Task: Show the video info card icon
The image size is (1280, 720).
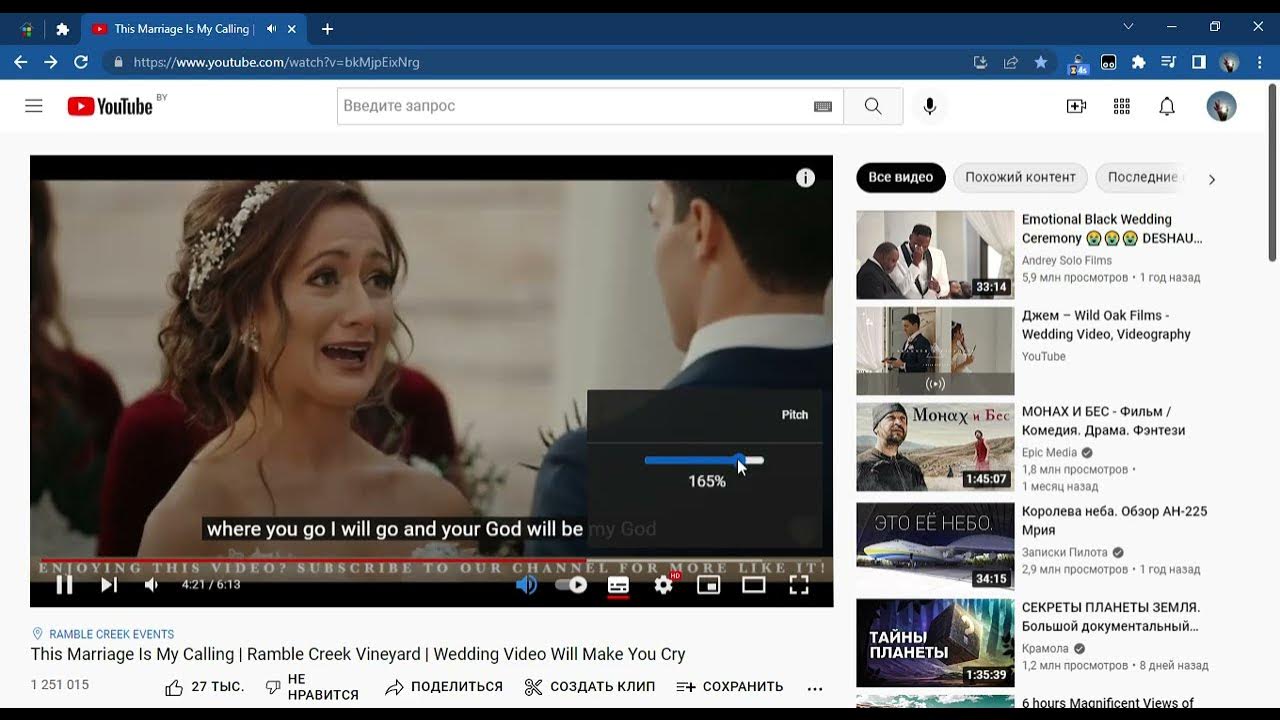Action: coord(805,178)
